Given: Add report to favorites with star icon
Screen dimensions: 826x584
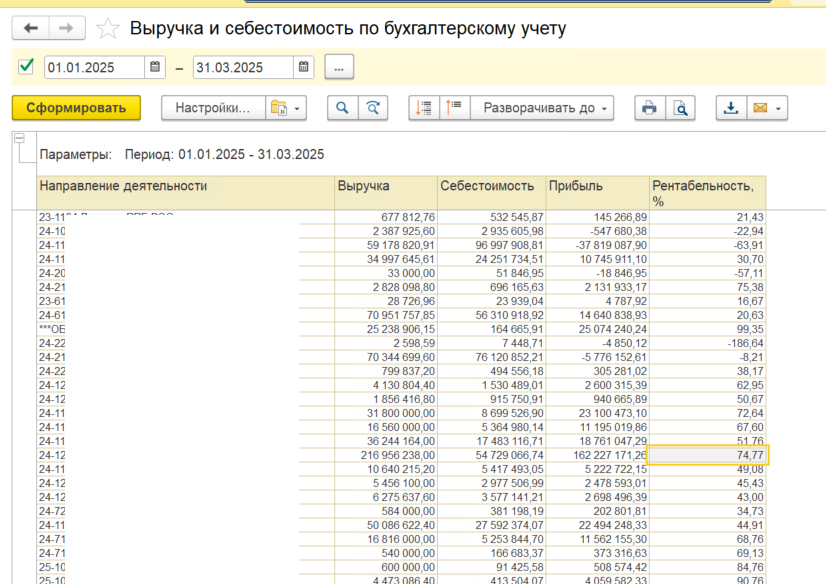Looking at the screenshot, I should tap(110, 29).
